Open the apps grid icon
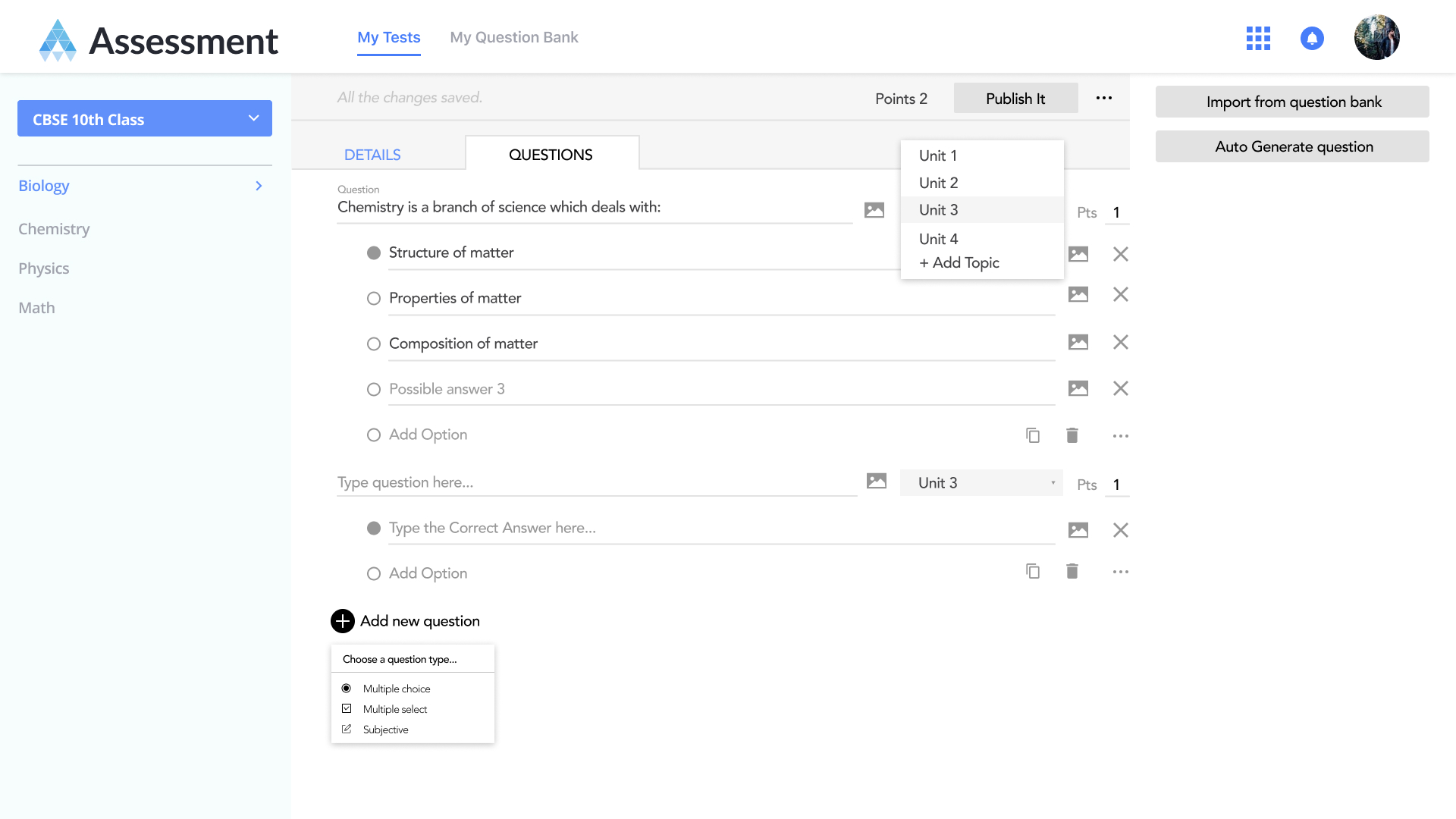The width and height of the screenshot is (1456, 819). coord(1258,38)
